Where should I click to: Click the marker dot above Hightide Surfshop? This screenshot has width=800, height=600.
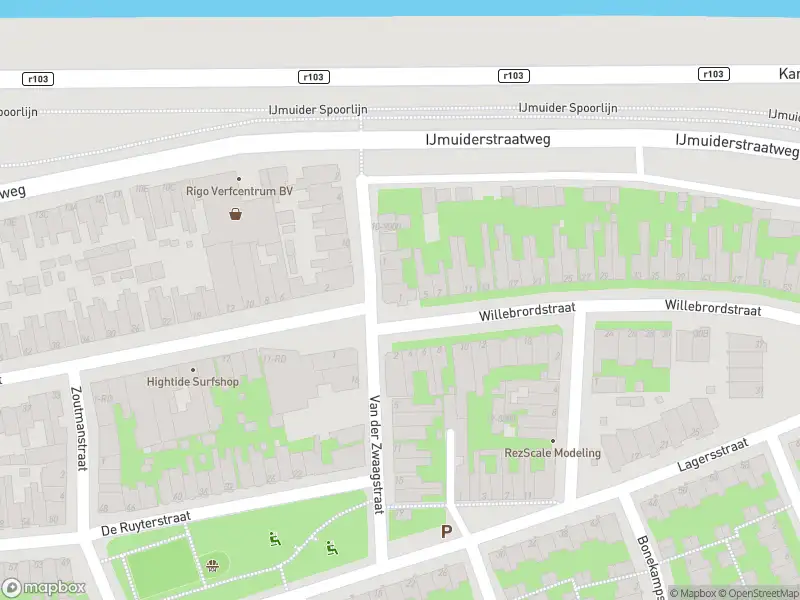[193, 369]
